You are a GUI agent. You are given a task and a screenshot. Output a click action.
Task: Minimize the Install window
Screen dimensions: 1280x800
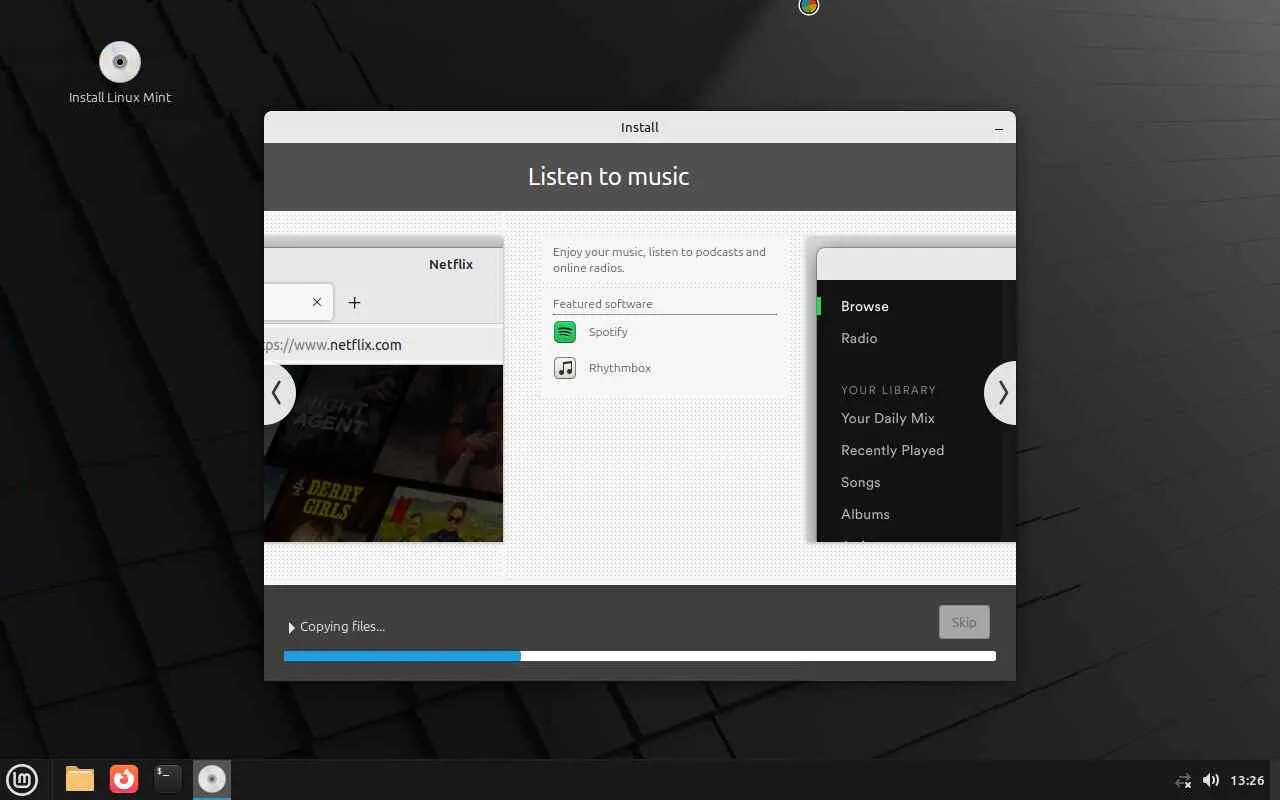point(999,128)
